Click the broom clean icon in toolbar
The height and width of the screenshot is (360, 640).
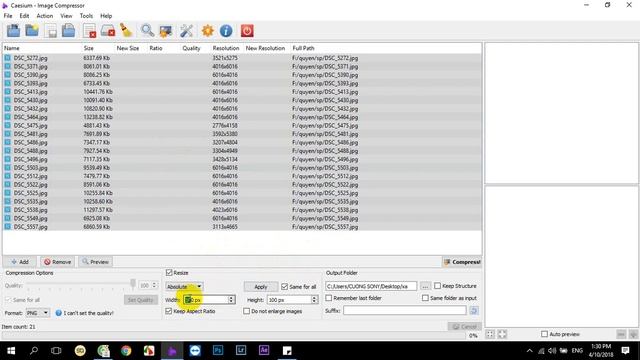126,31
